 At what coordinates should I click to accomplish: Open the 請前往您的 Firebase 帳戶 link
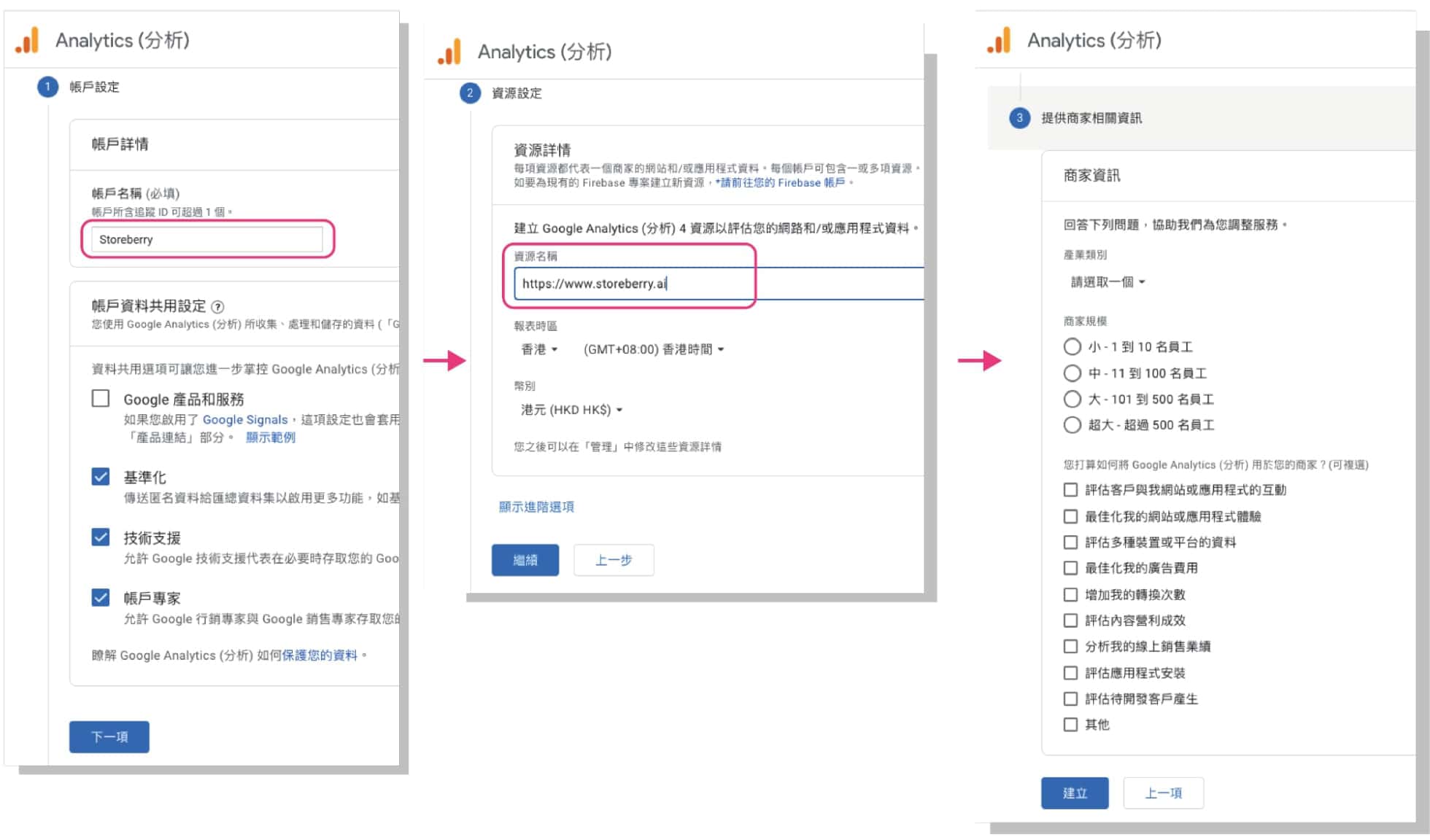coord(782,183)
